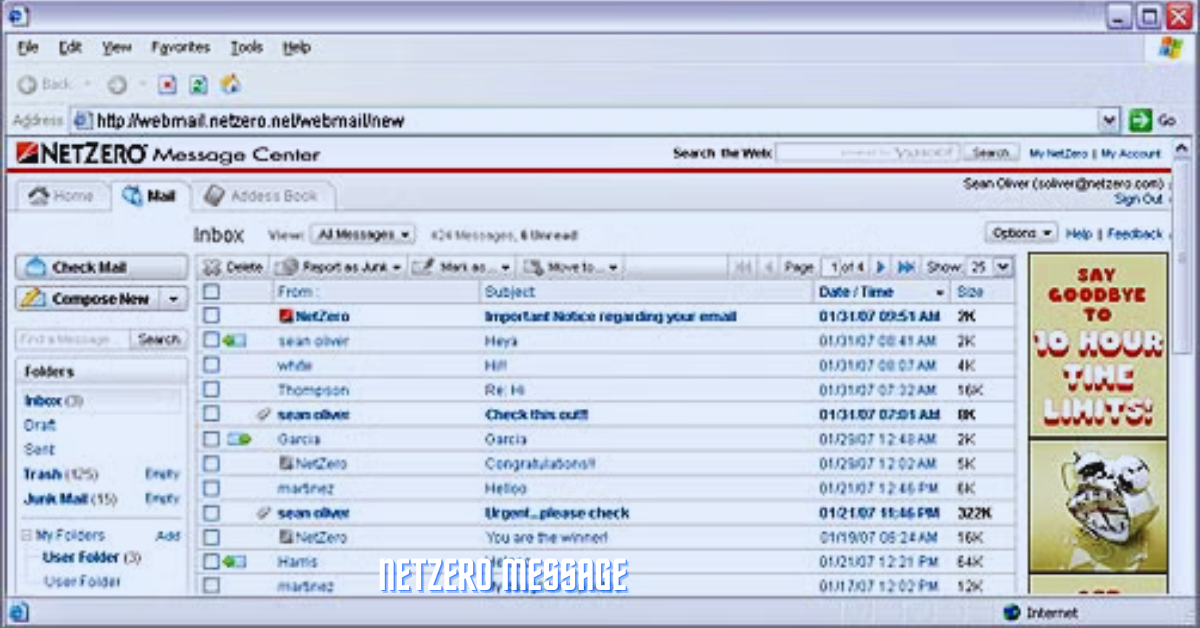Image resolution: width=1200 pixels, height=628 pixels.
Task: Click the Compose New pencil icon
Action: pyautogui.click(x=35, y=299)
